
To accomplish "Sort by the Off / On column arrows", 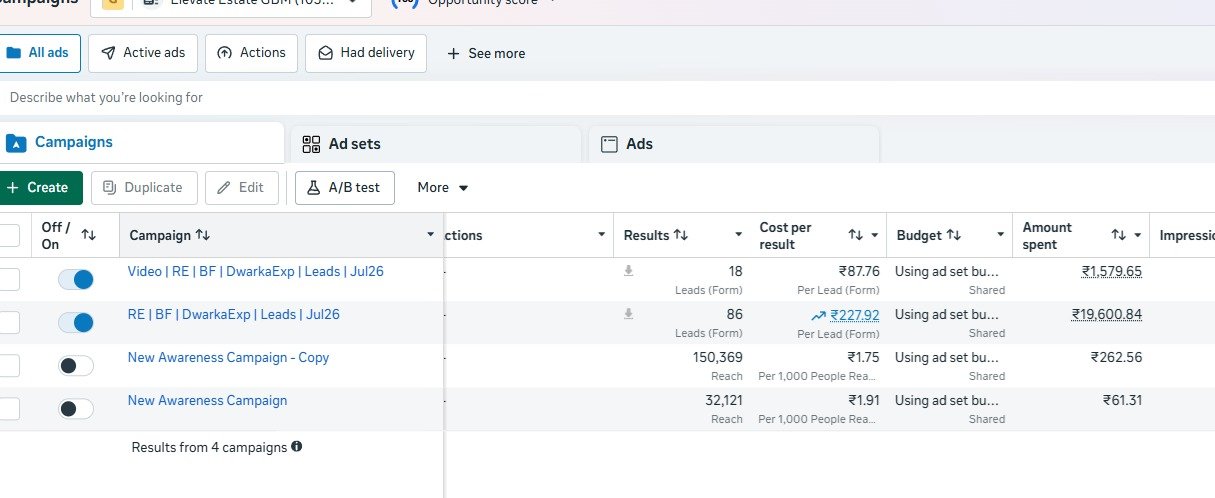I will pyautogui.click(x=89, y=235).
